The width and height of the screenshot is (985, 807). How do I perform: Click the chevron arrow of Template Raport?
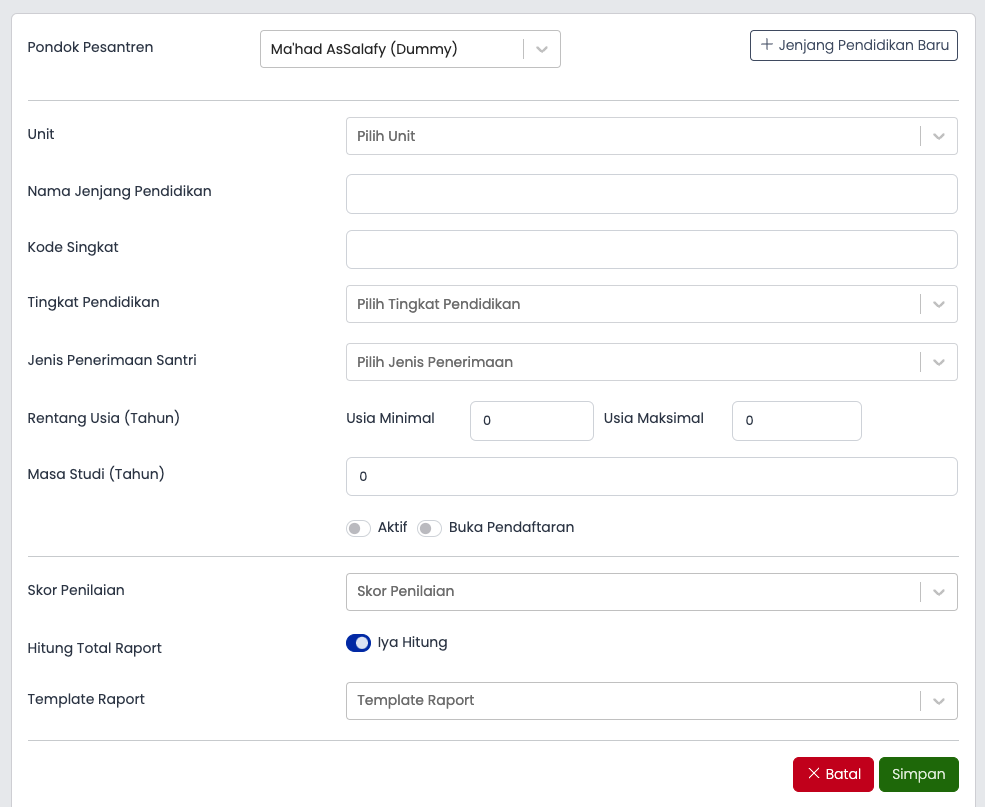tap(939, 701)
